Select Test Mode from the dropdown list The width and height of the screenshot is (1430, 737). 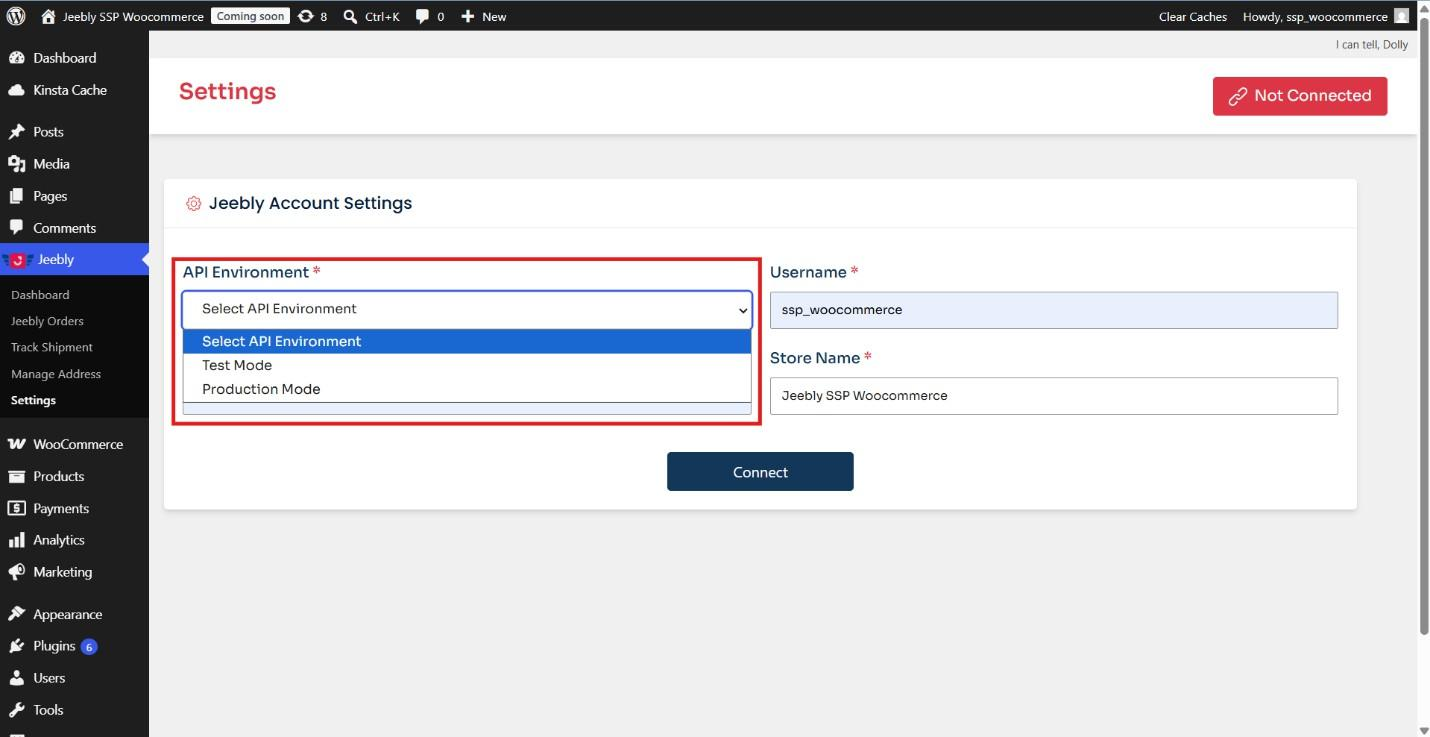[x=466, y=365]
